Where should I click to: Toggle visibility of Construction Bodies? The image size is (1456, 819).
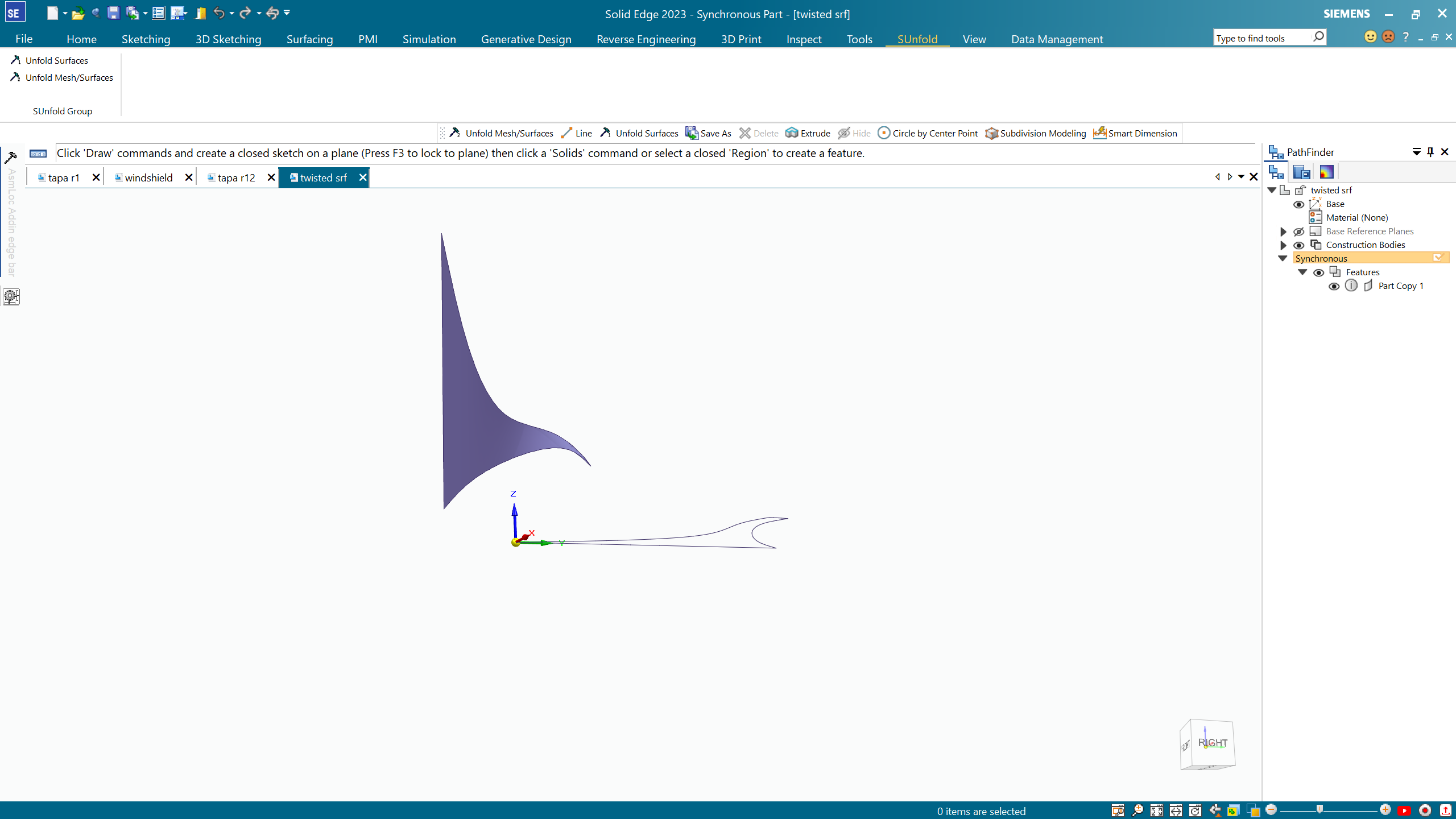(x=1298, y=245)
